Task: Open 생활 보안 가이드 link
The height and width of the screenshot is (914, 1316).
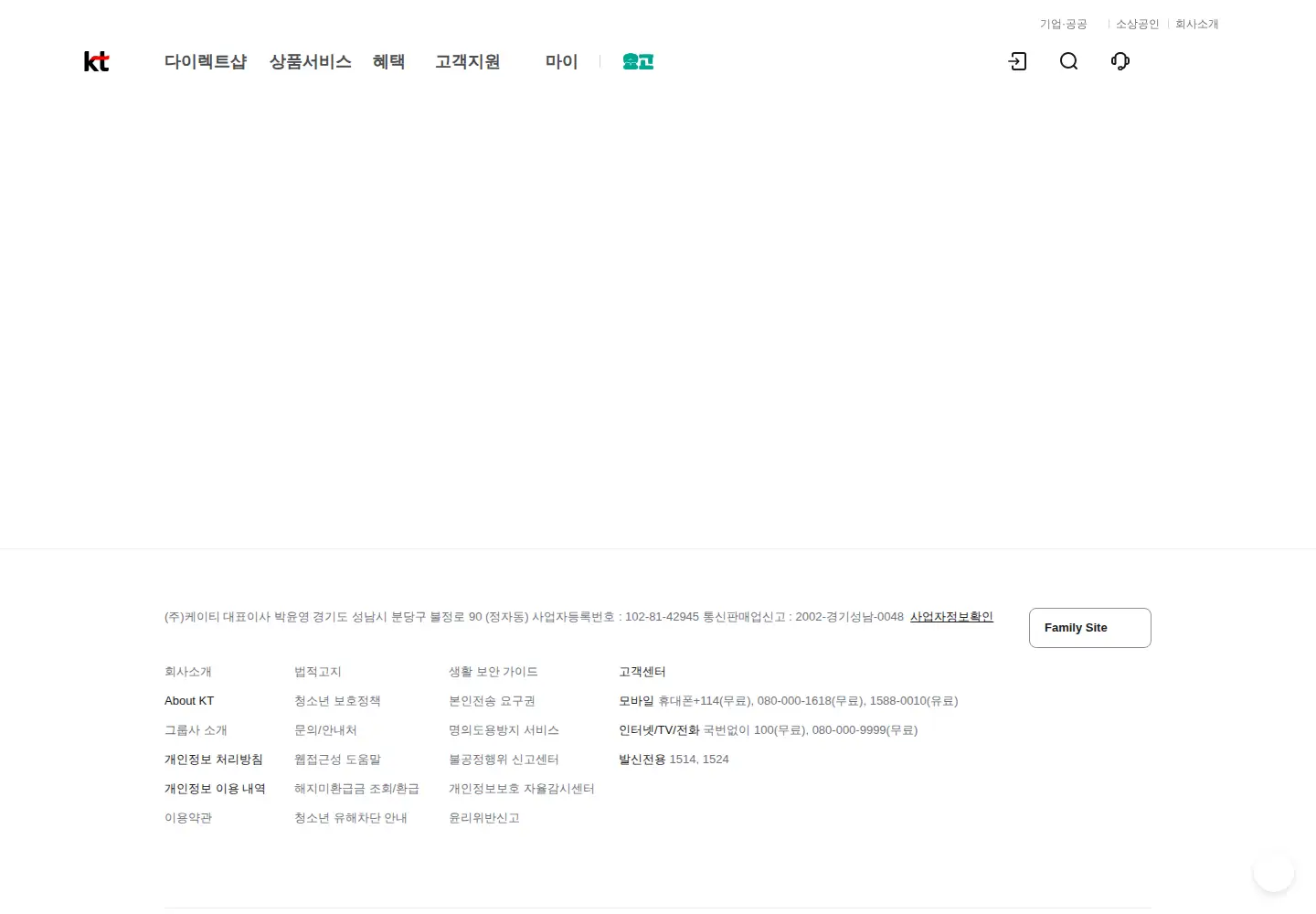Action: (493, 672)
